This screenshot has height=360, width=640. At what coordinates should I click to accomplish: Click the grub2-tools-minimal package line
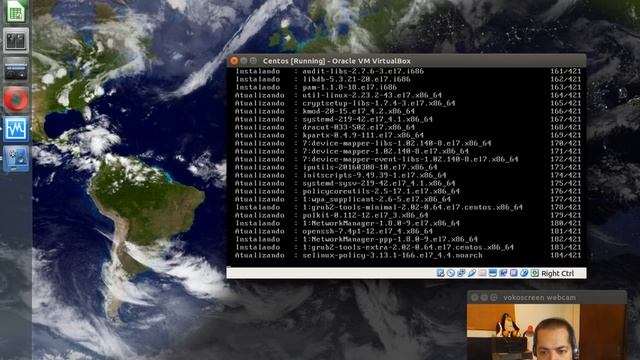(x=407, y=207)
